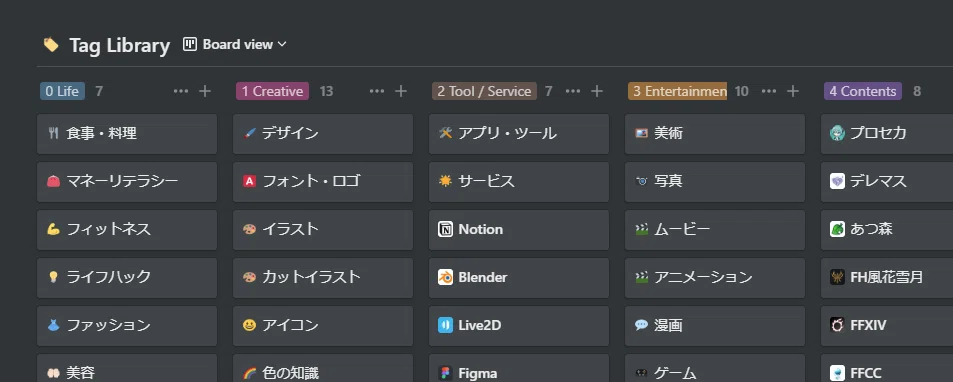Open the 色の知識 card

click(x=323, y=368)
